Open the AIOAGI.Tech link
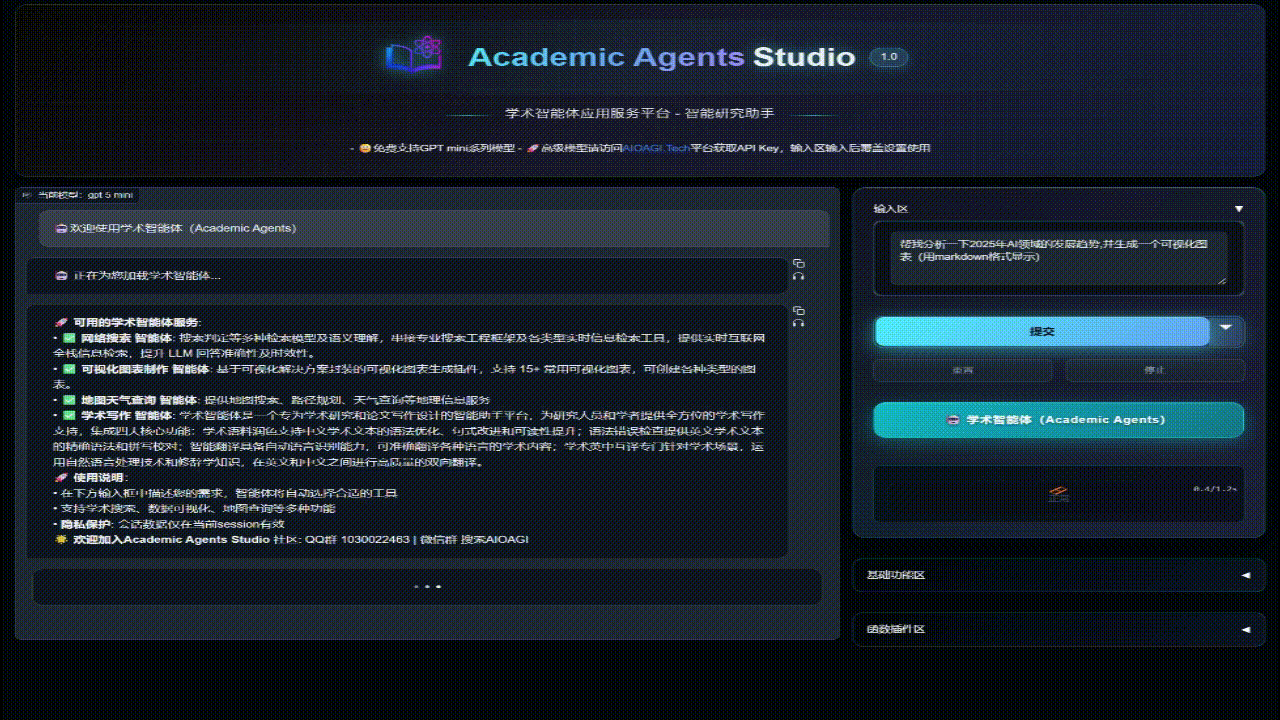Image resolution: width=1280 pixels, height=720 pixels. [656, 148]
